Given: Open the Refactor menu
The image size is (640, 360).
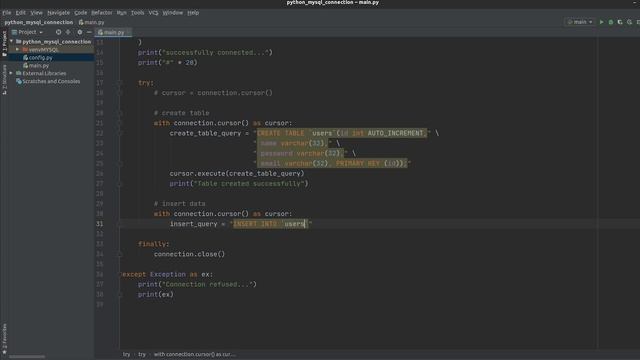Looking at the screenshot, I should coord(102,13).
